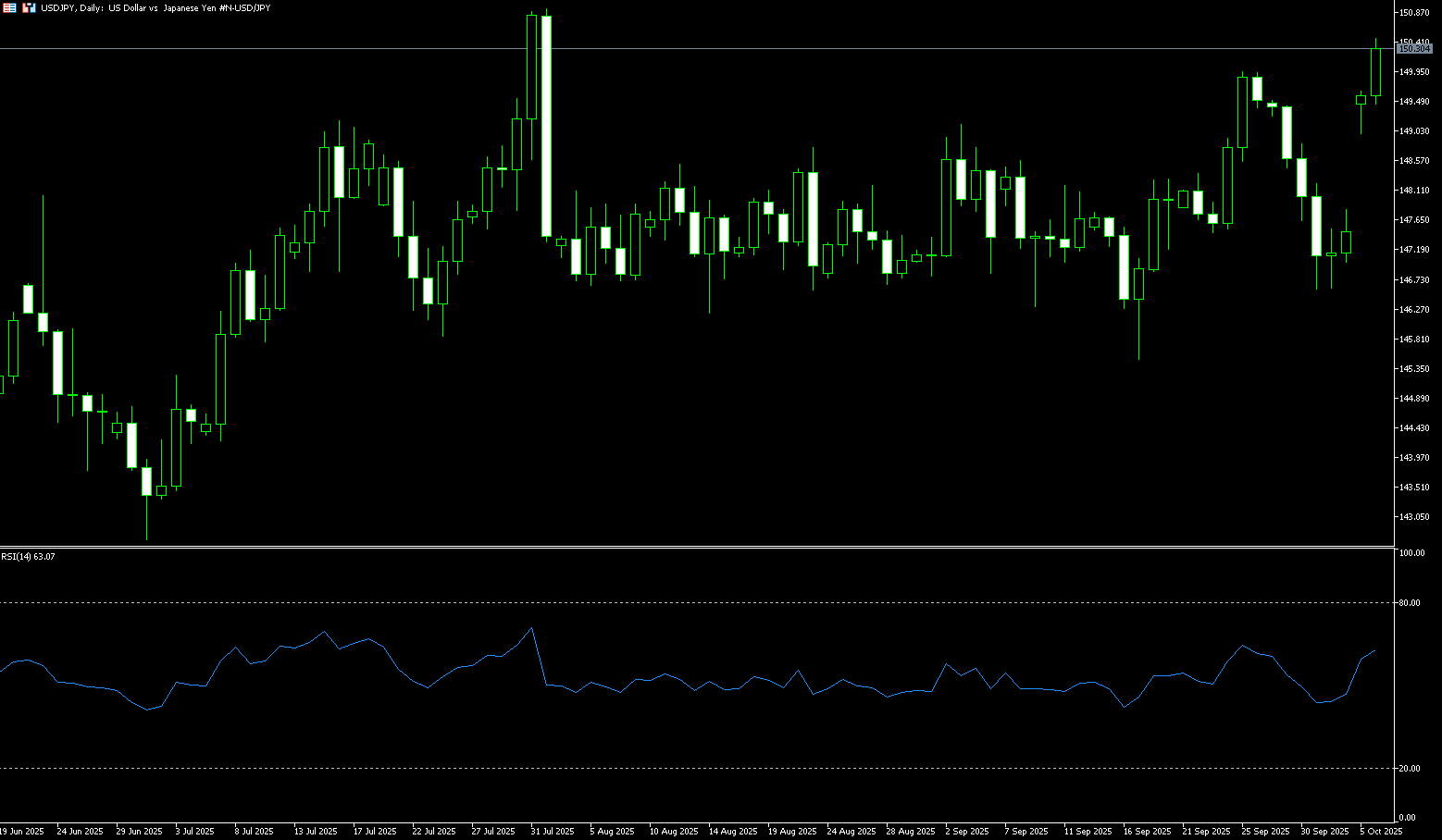The height and width of the screenshot is (840, 1442).
Task: Click the 100.00 label on RSI scale
Action: pyautogui.click(x=1411, y=553)
